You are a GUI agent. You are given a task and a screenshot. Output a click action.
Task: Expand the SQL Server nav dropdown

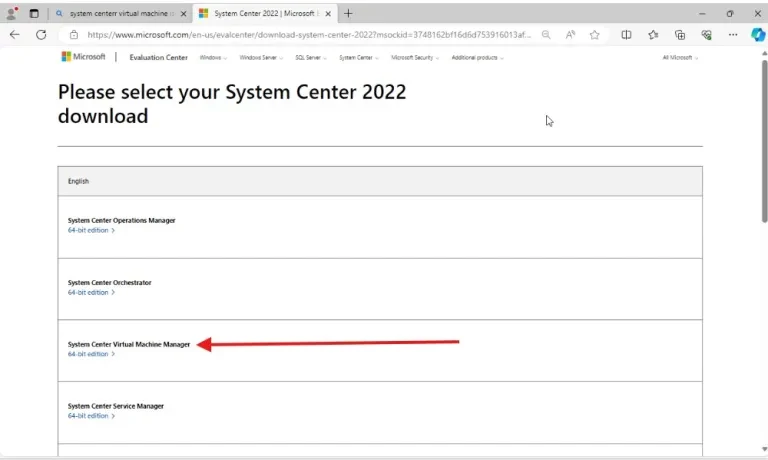(311, 57)
